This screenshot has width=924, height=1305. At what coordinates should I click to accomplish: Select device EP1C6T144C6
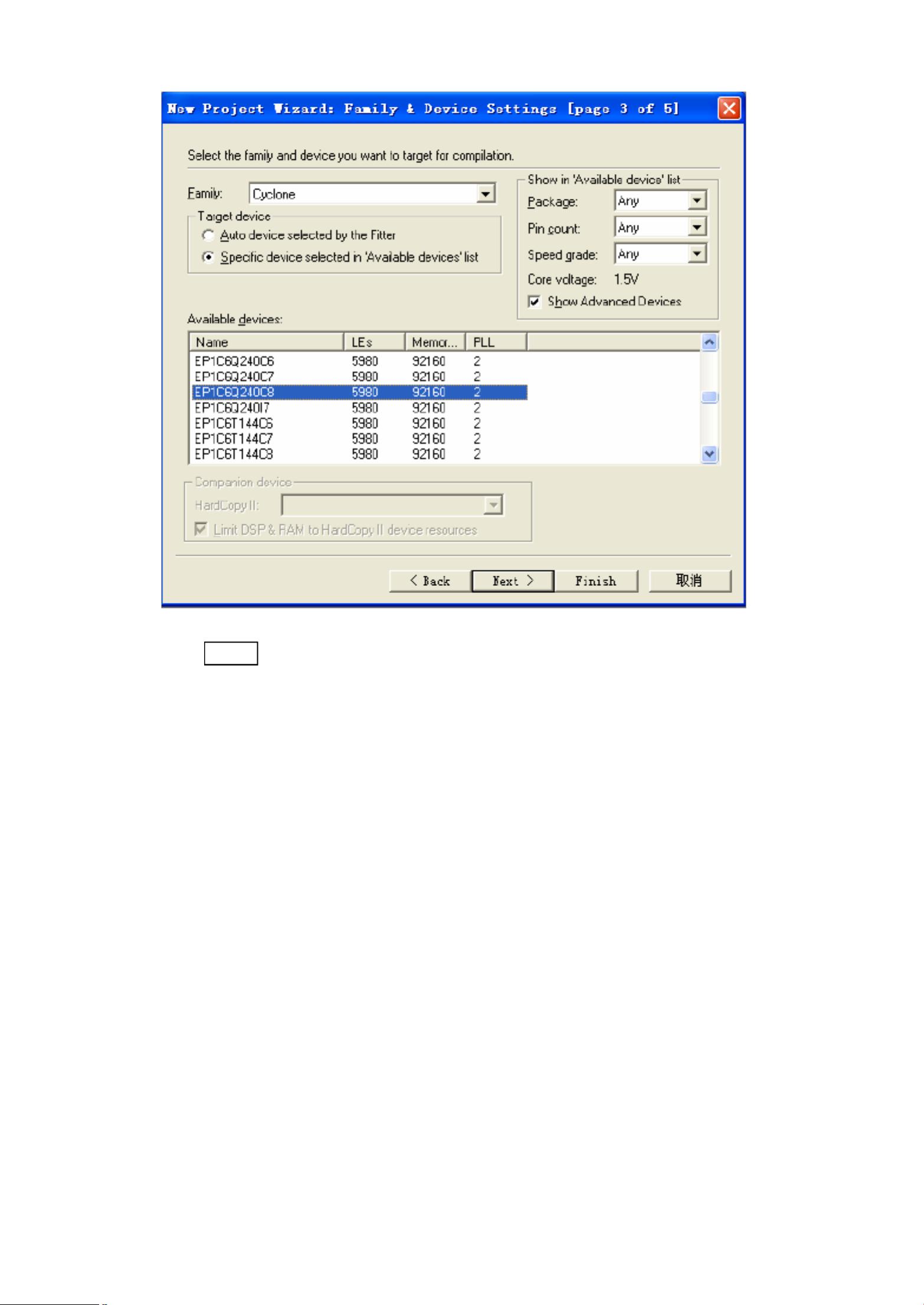[x=359, y=424]
